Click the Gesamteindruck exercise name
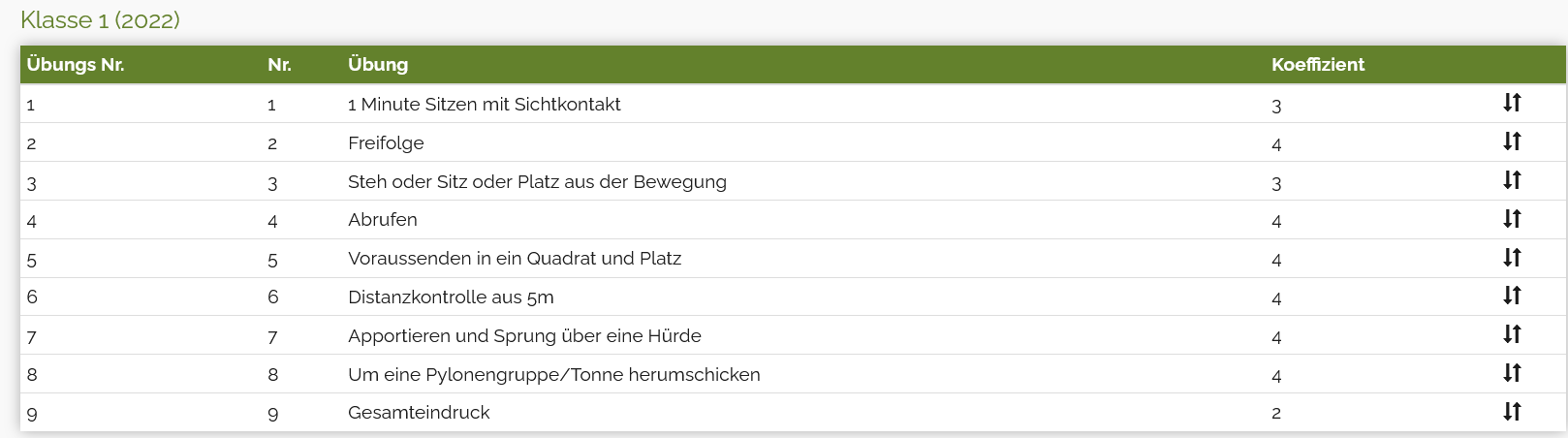 (x=419, y=413)
